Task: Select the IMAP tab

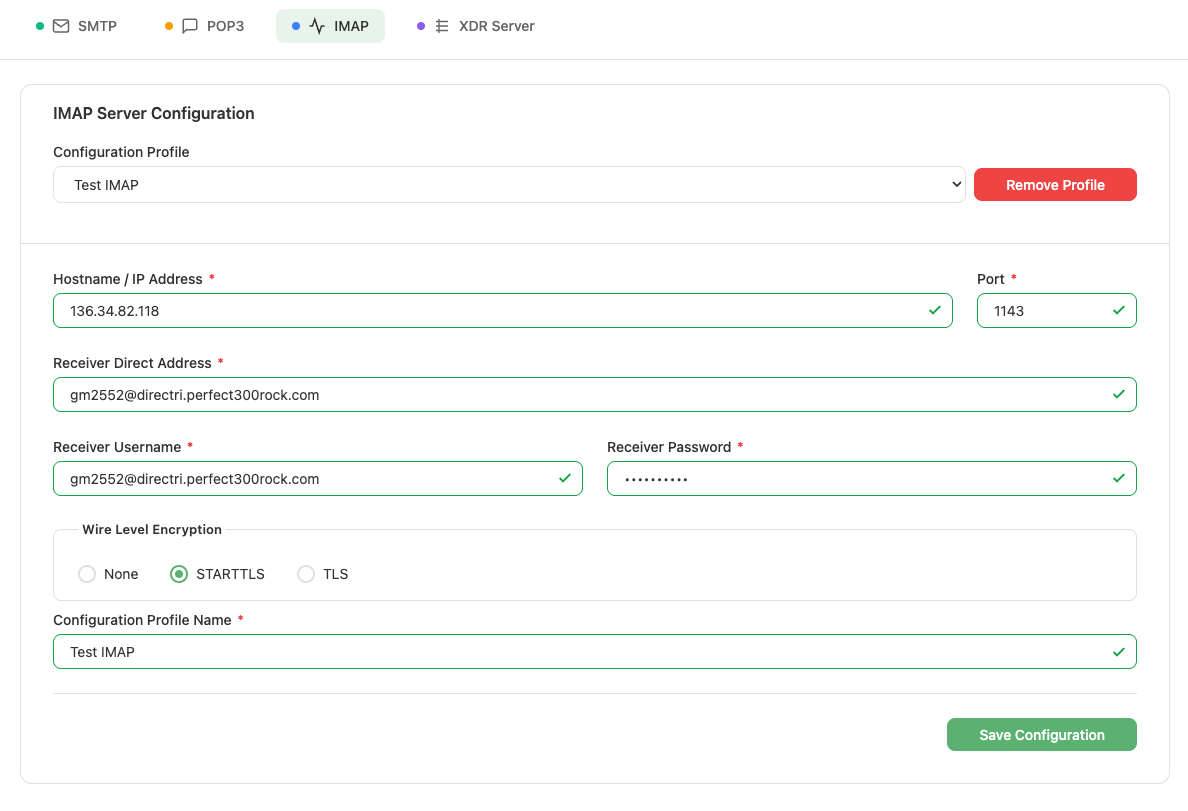Action: point(330,27)
